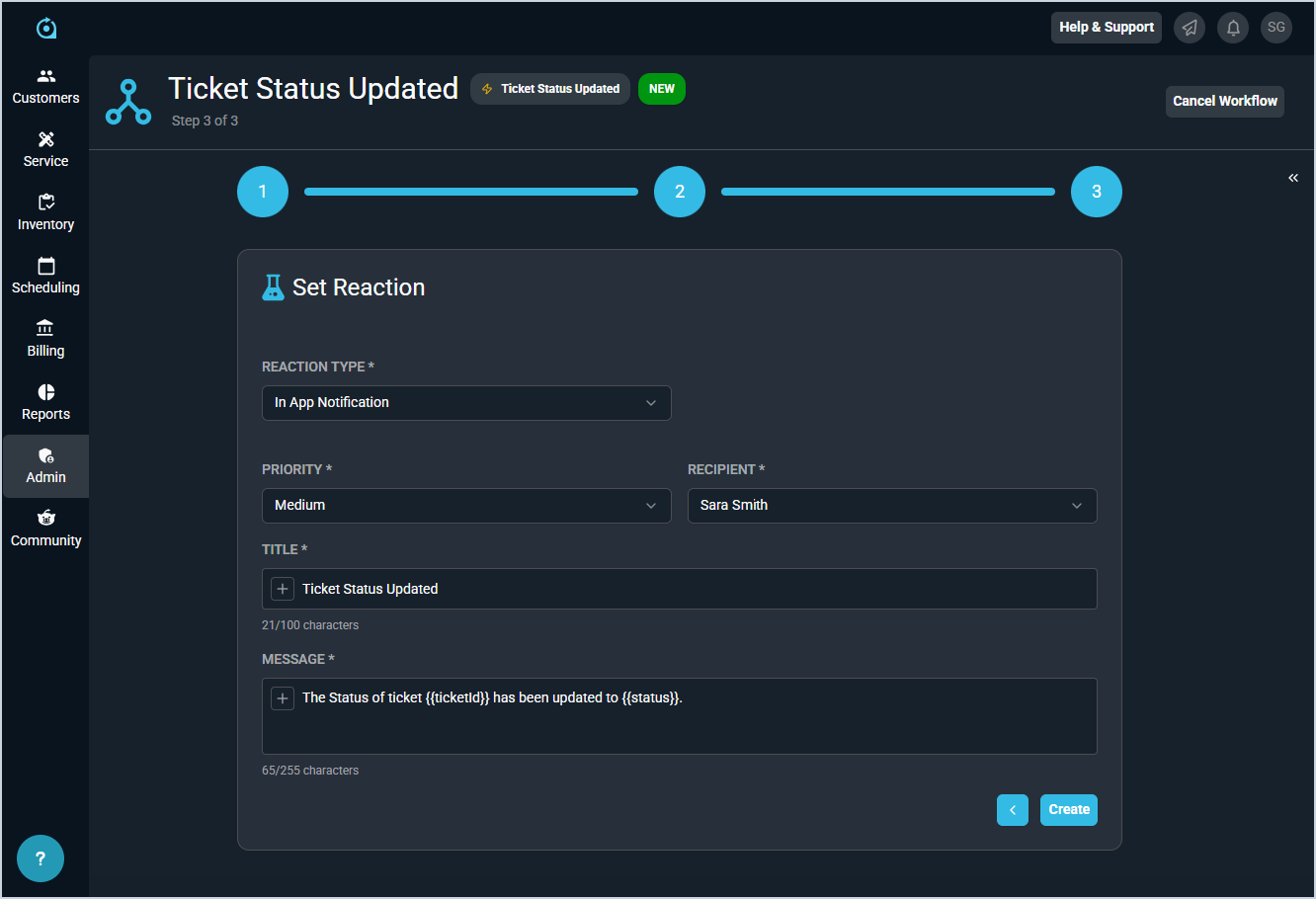
Task: Cancel the workflow
Action: pyautogui.click(x=1225, y=102)
